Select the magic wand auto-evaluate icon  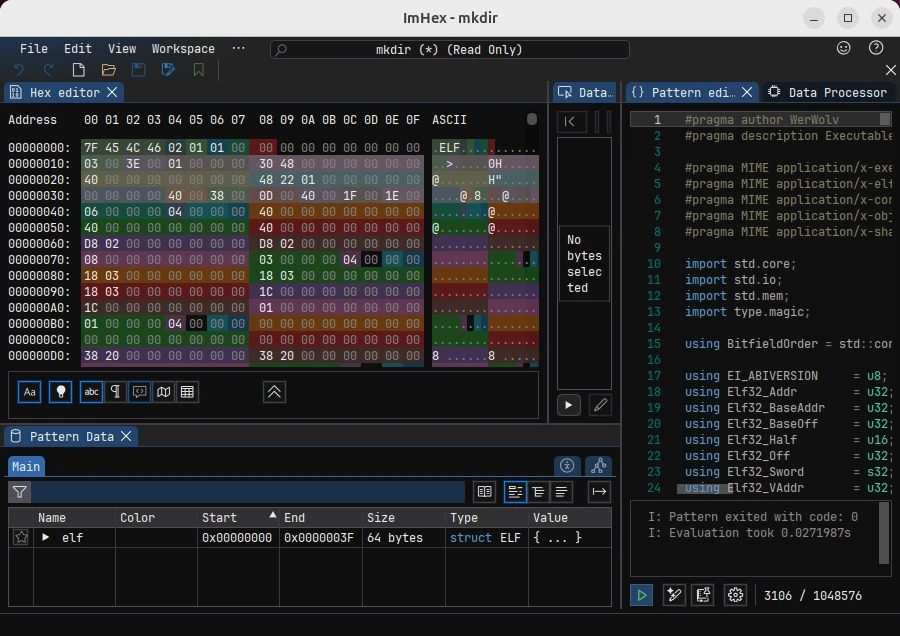[x=673, y=594]
